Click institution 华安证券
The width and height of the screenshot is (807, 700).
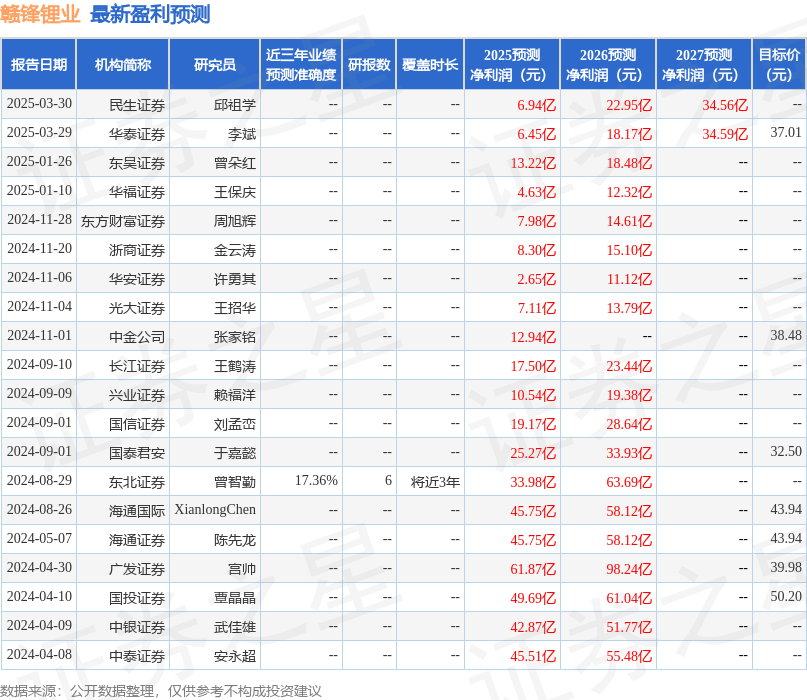click(137, 279)
